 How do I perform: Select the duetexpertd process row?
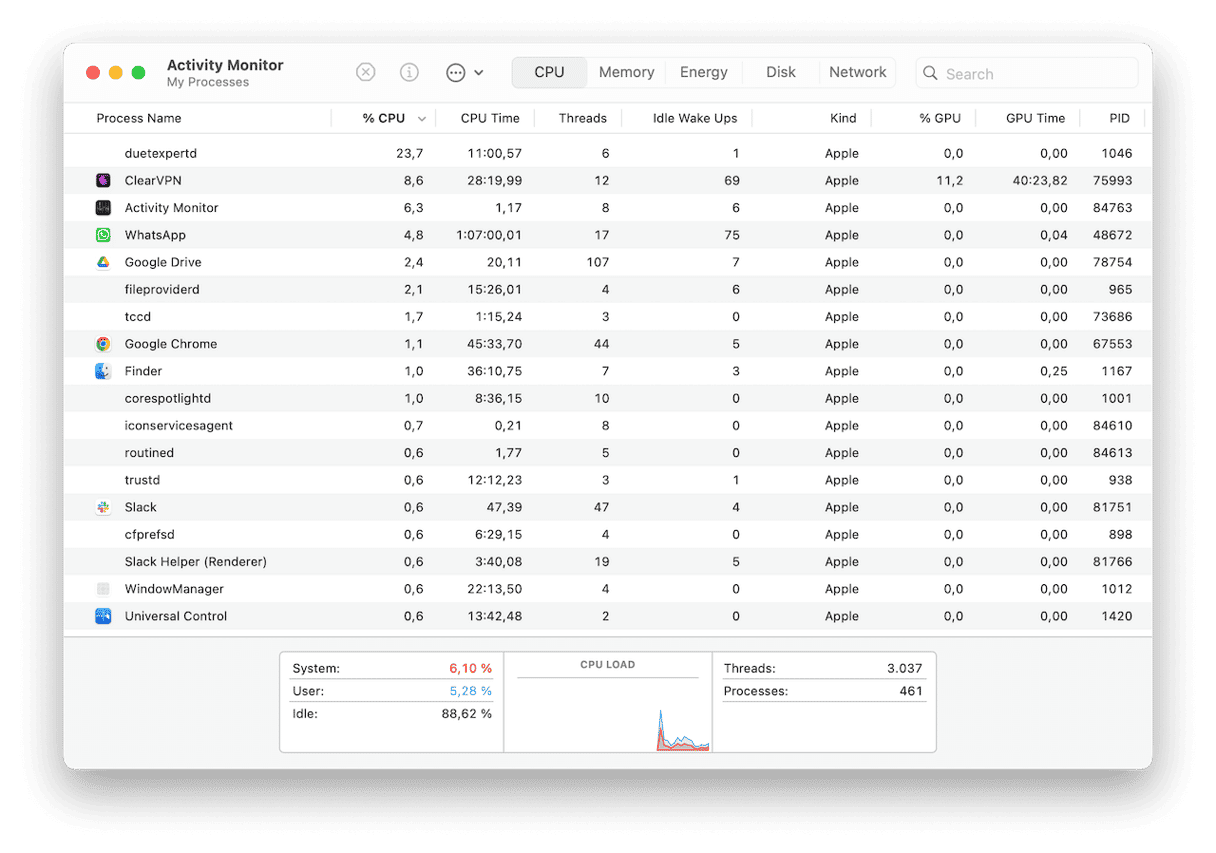pyautogui.click(x=608, y=154)
